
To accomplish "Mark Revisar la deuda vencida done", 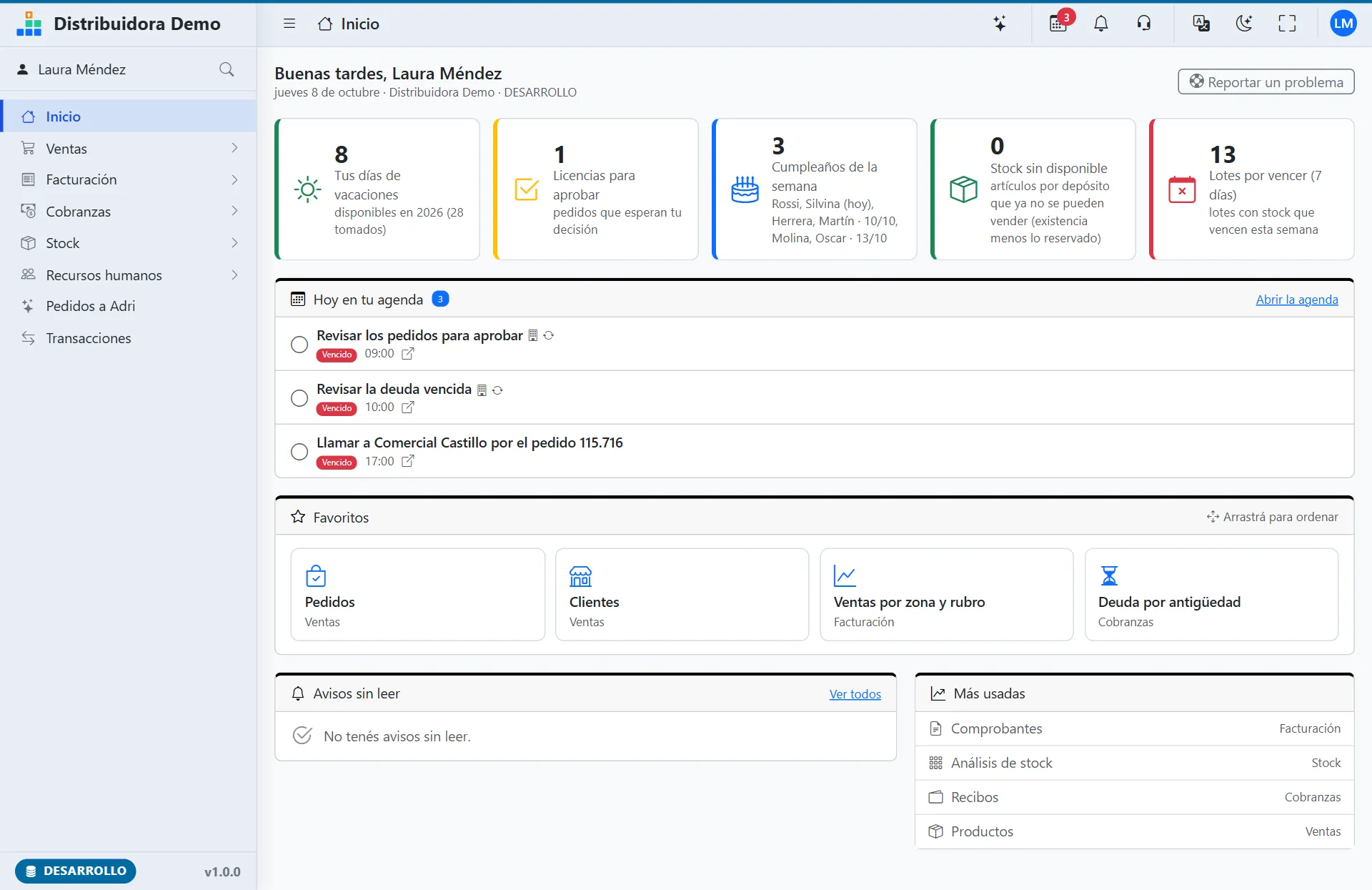I will click(299, 398).
